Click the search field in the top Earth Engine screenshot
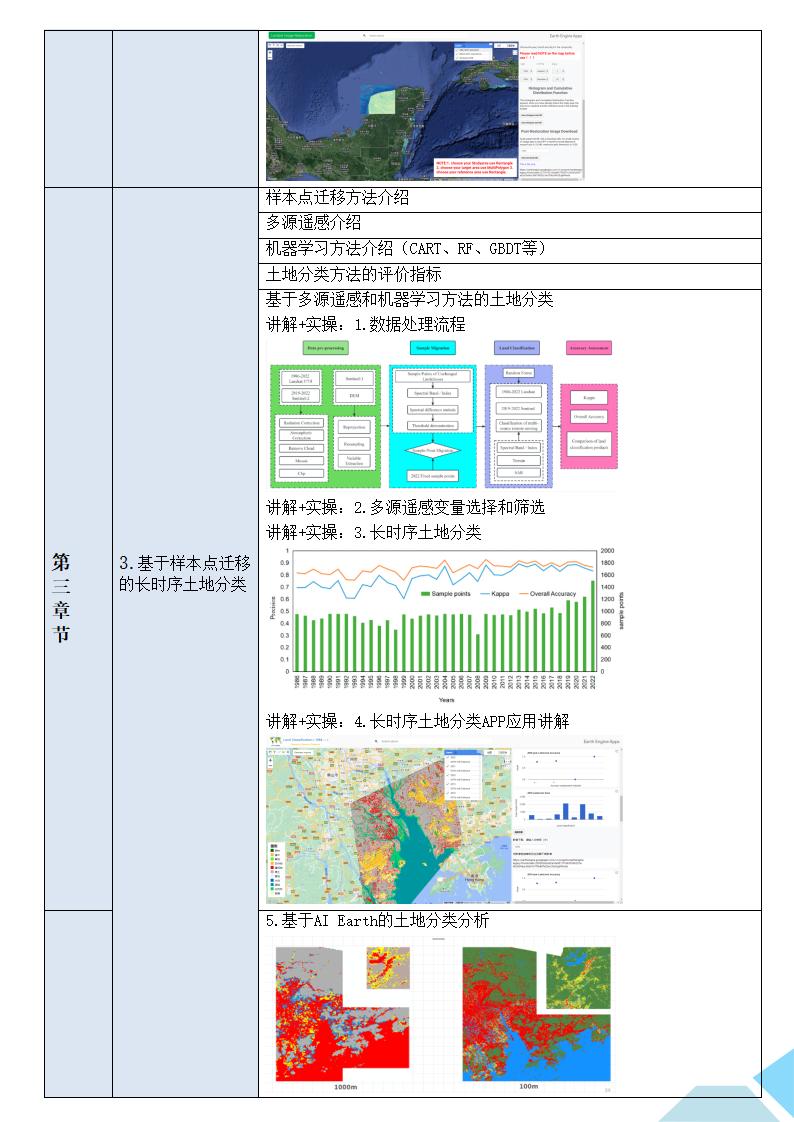This screenshot has width=794, height=1122. [415, 35]
